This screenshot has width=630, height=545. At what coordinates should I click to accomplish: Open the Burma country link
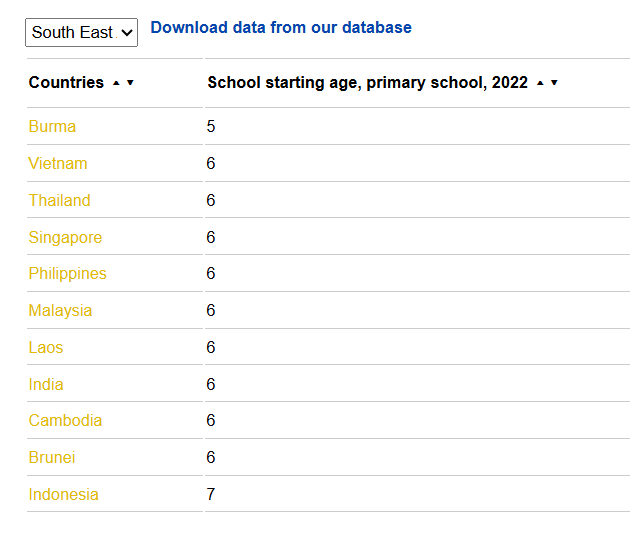tap(52, 127)
